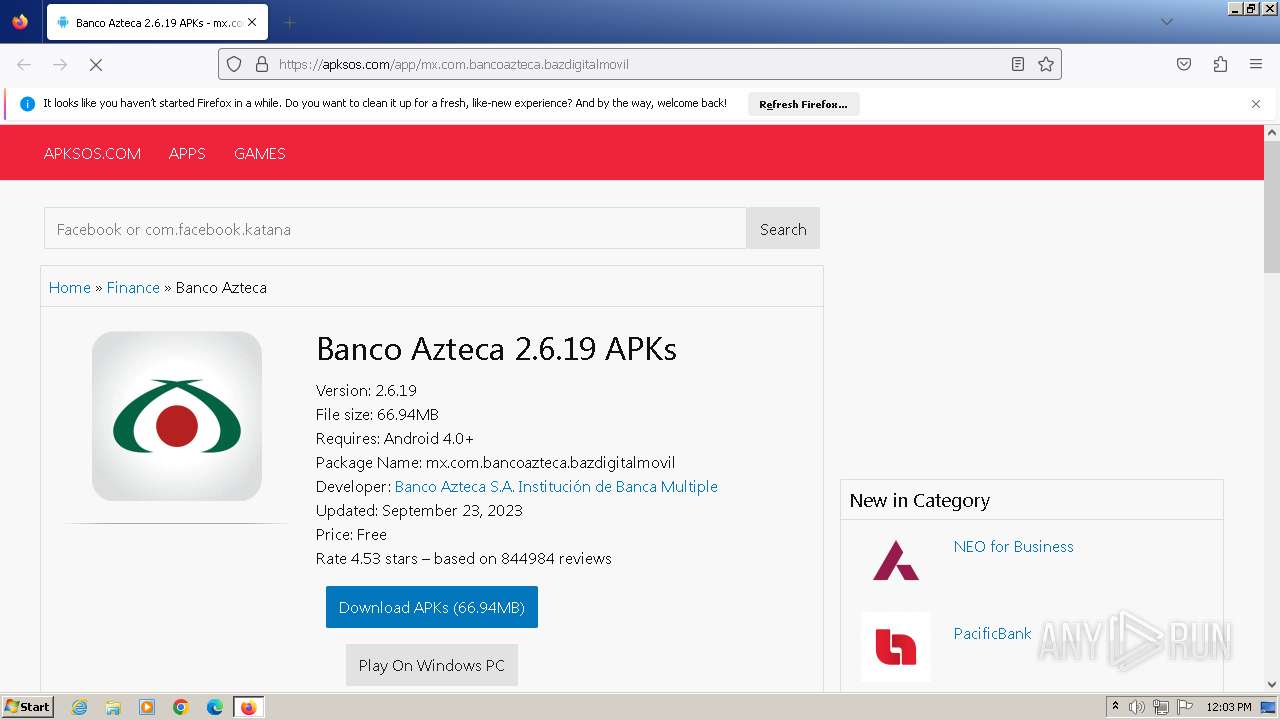Click the New in Category heading
The height and width of the screenshot is (720, 1280).
click(920, 500)
